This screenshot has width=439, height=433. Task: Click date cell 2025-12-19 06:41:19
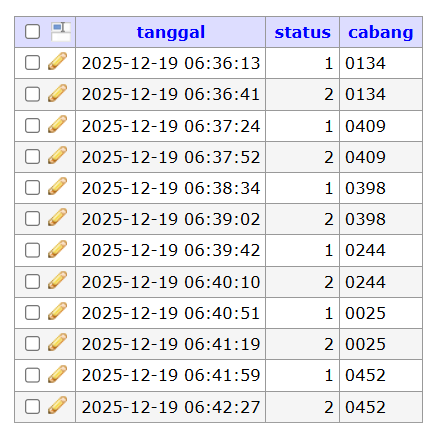click(x=171, y=344)
